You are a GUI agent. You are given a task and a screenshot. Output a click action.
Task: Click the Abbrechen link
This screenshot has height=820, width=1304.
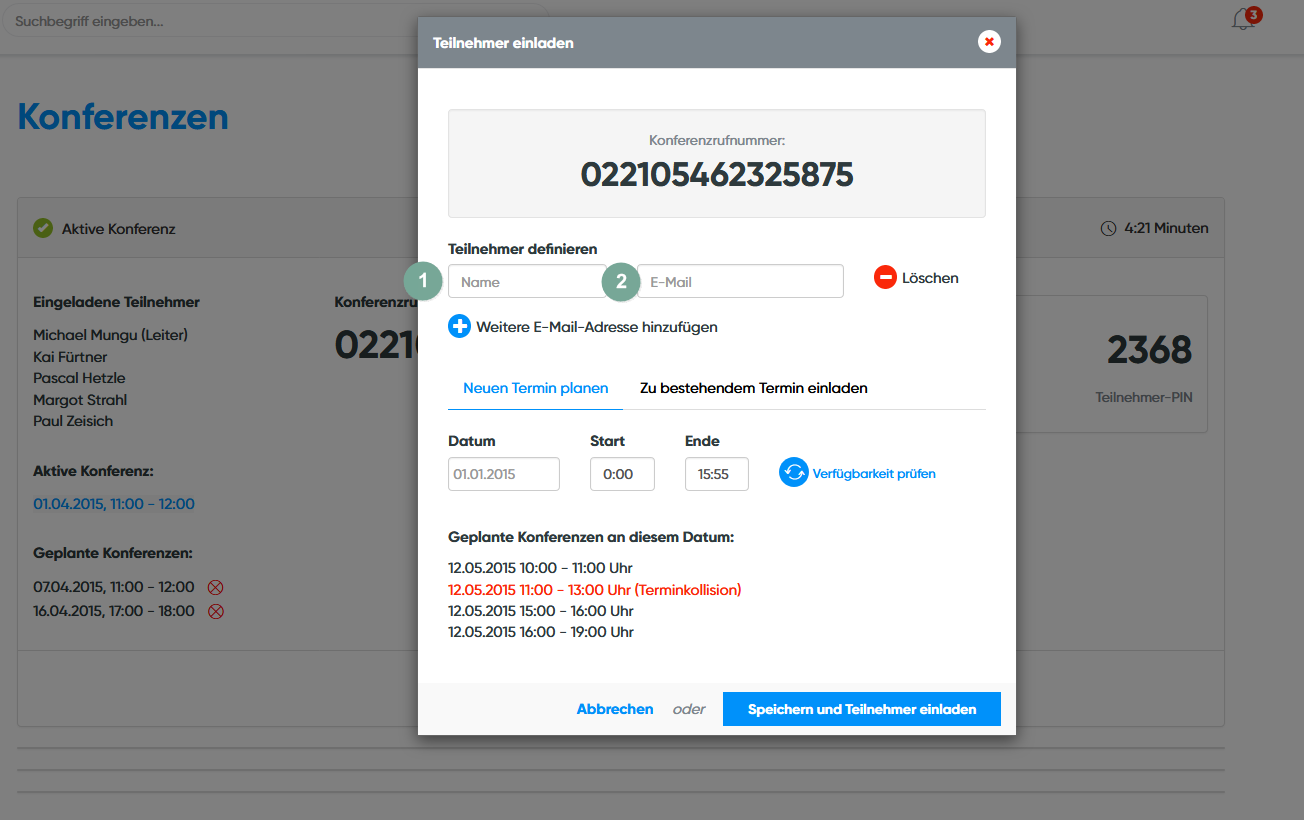tap(614, 709)
